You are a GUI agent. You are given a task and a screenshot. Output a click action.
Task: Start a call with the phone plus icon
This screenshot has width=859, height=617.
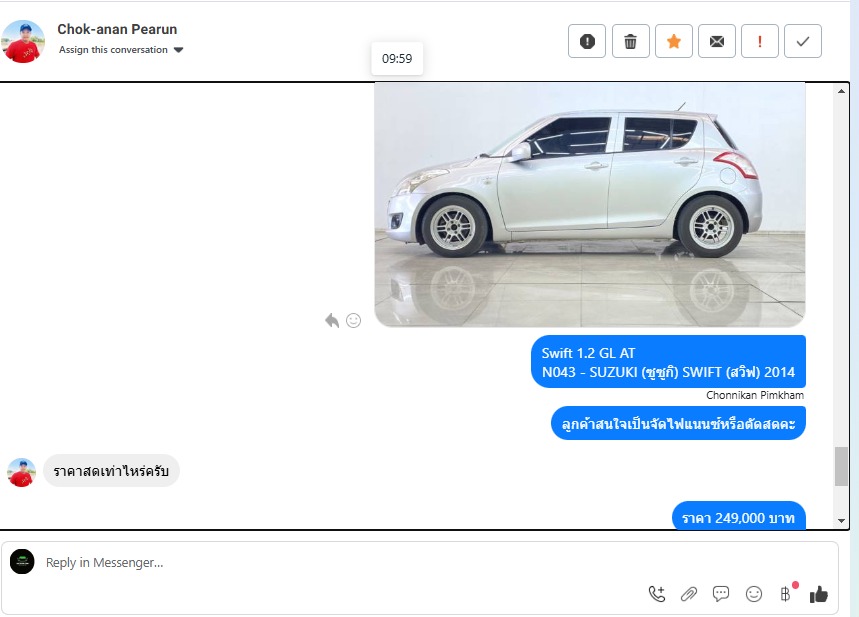657,593
